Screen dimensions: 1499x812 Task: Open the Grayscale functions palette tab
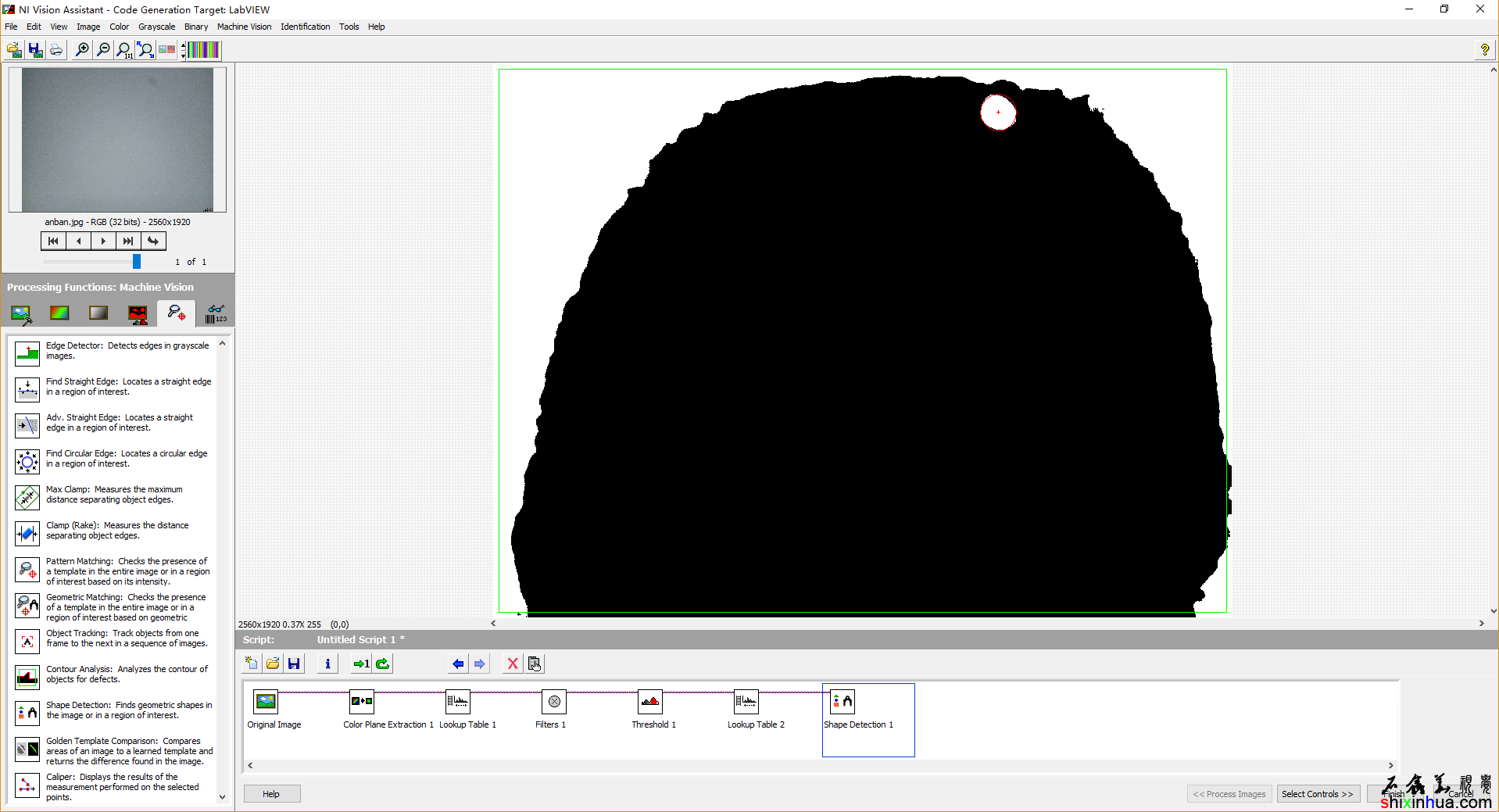point(98,314)
